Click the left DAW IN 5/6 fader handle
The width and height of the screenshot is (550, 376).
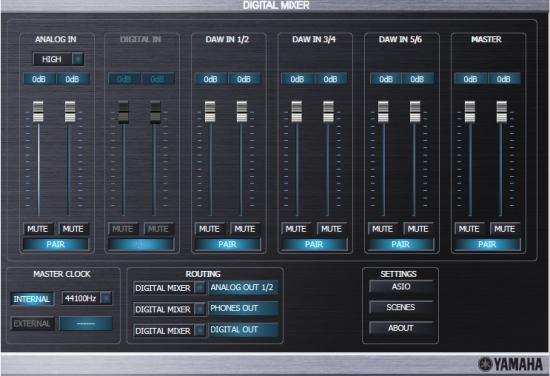click(x=383, y=112)
